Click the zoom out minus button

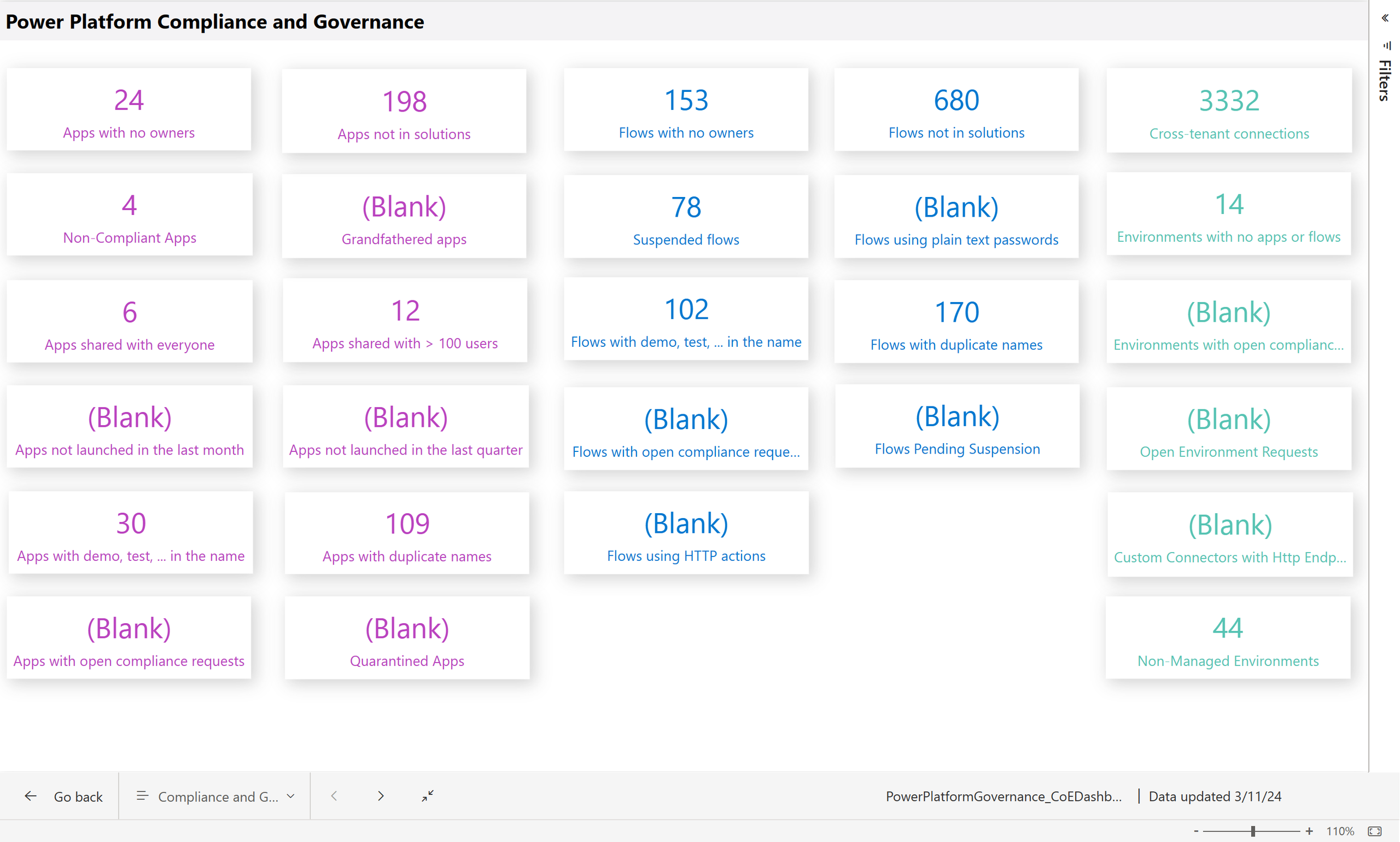1197,831
